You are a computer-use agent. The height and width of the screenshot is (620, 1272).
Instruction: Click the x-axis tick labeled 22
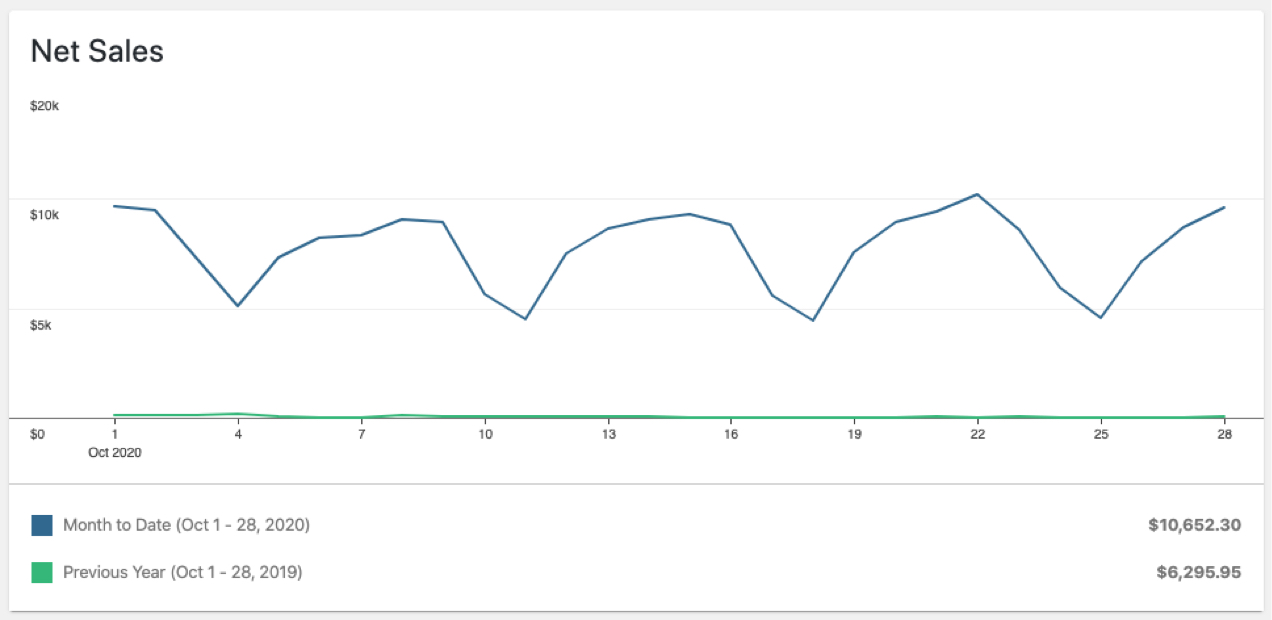point(978,434)
